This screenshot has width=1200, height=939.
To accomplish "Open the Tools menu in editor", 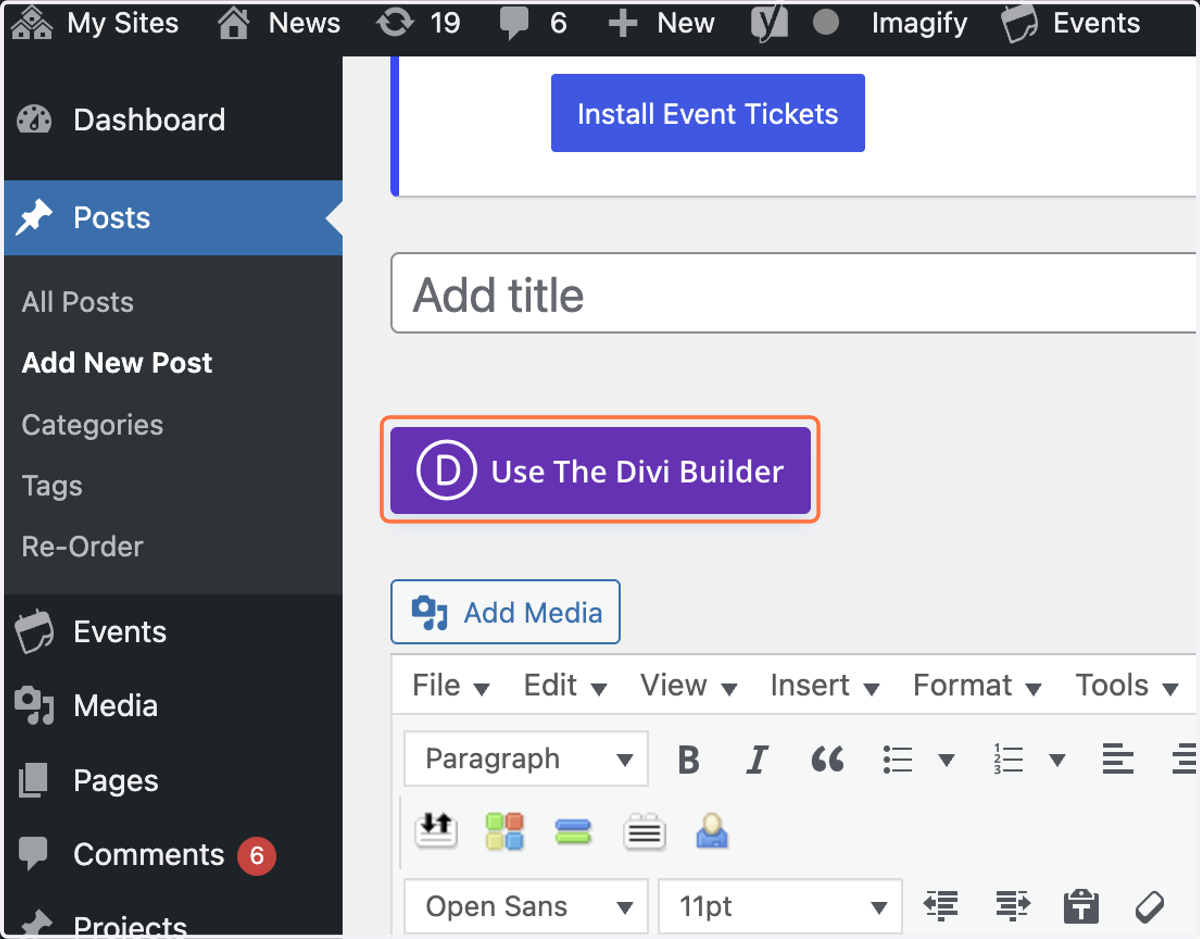I will coord(1127,685).
